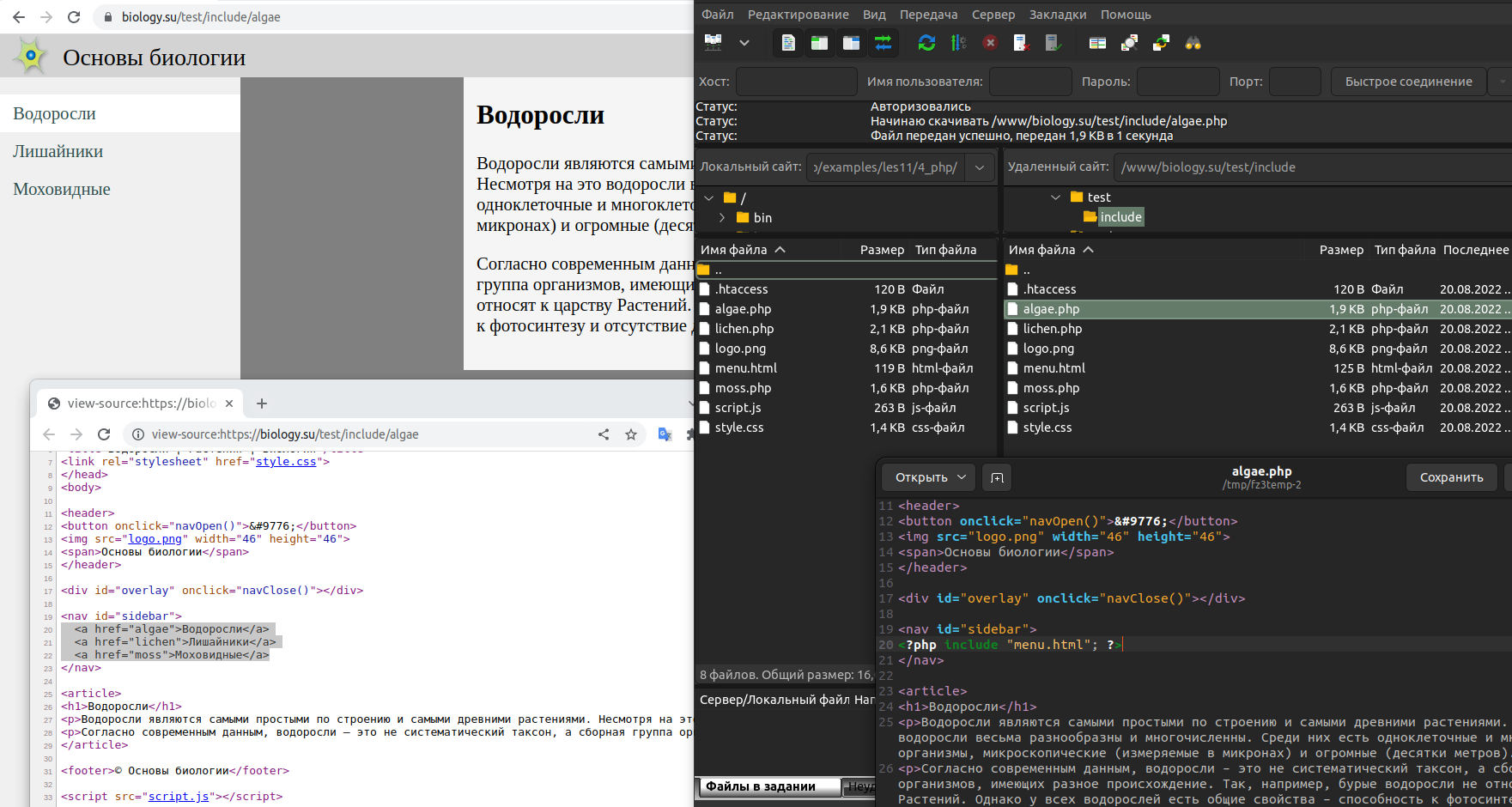
Task: Open the Site Manager dropdown arrow
Action: coord(744,42)
